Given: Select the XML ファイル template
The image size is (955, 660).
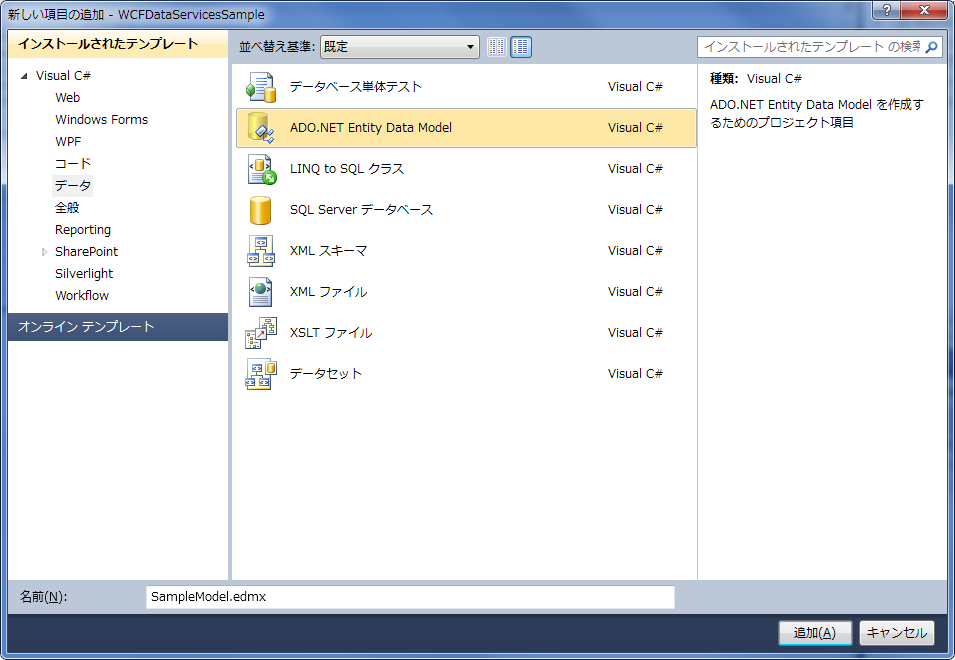Looking at the screenshot, I should [x=466, y=292].
